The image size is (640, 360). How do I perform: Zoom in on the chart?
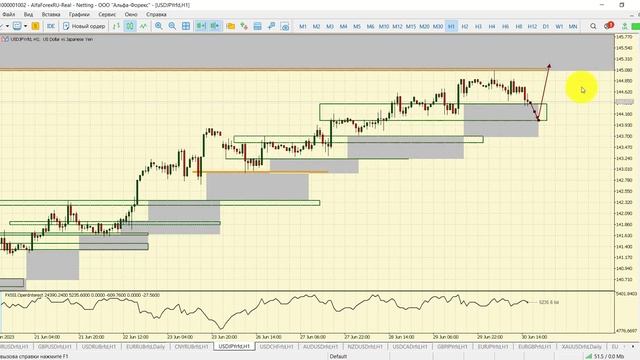[x=159, y=26]
